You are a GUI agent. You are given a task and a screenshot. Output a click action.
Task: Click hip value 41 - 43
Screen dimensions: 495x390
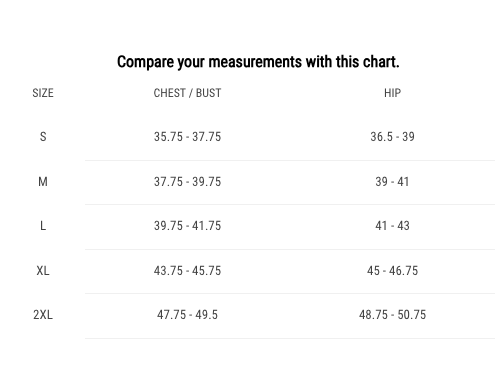tap(392, 226)
